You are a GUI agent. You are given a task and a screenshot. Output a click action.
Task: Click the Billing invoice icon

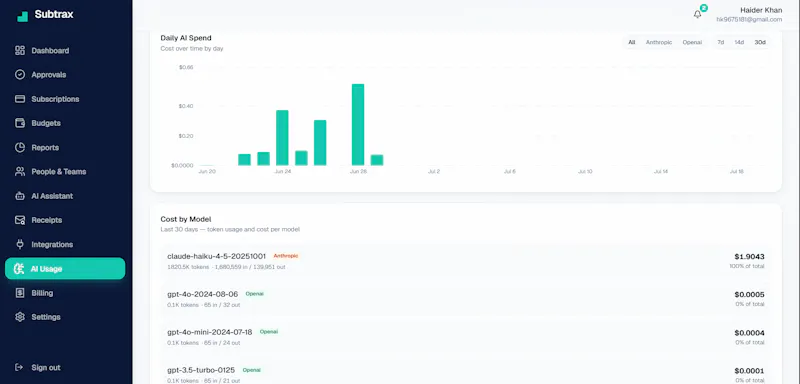coord(20,293)
